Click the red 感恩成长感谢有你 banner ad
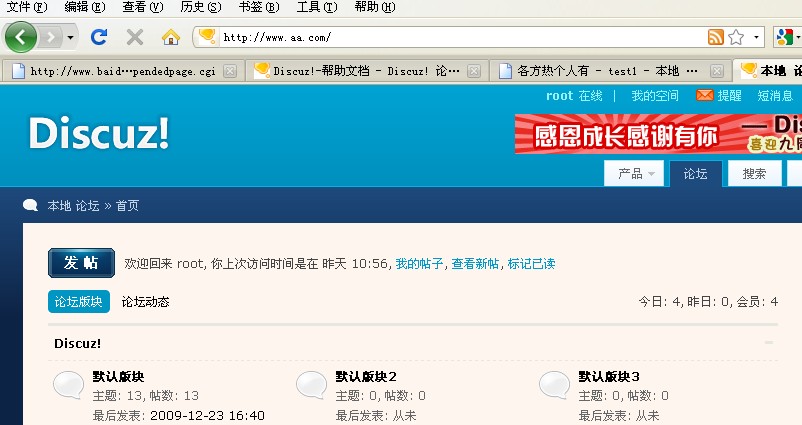Viewport: 802px width, 425px height. tap(658, 133)
